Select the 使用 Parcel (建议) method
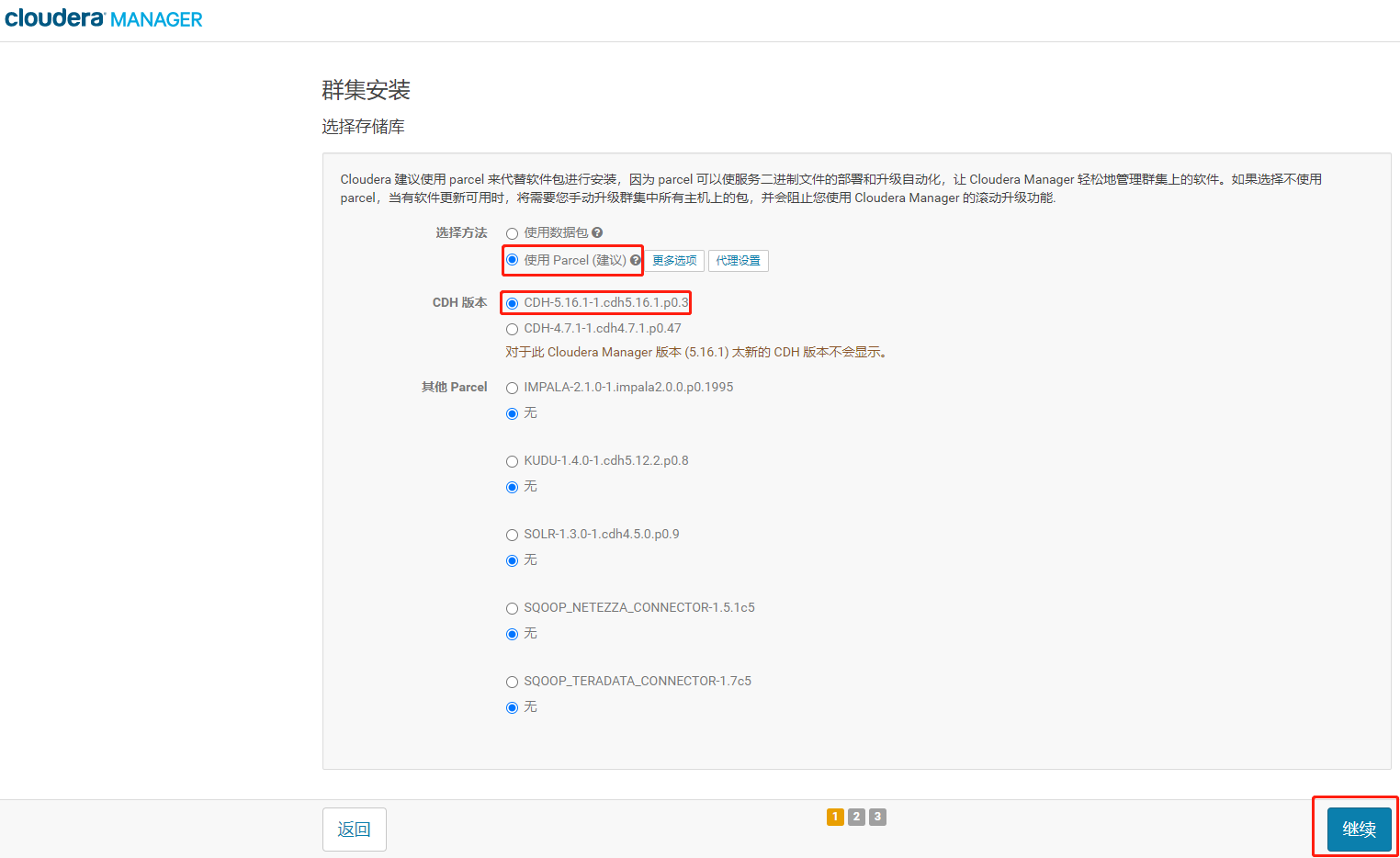This screenshot has width=1400, height=858. pos(512,260)
